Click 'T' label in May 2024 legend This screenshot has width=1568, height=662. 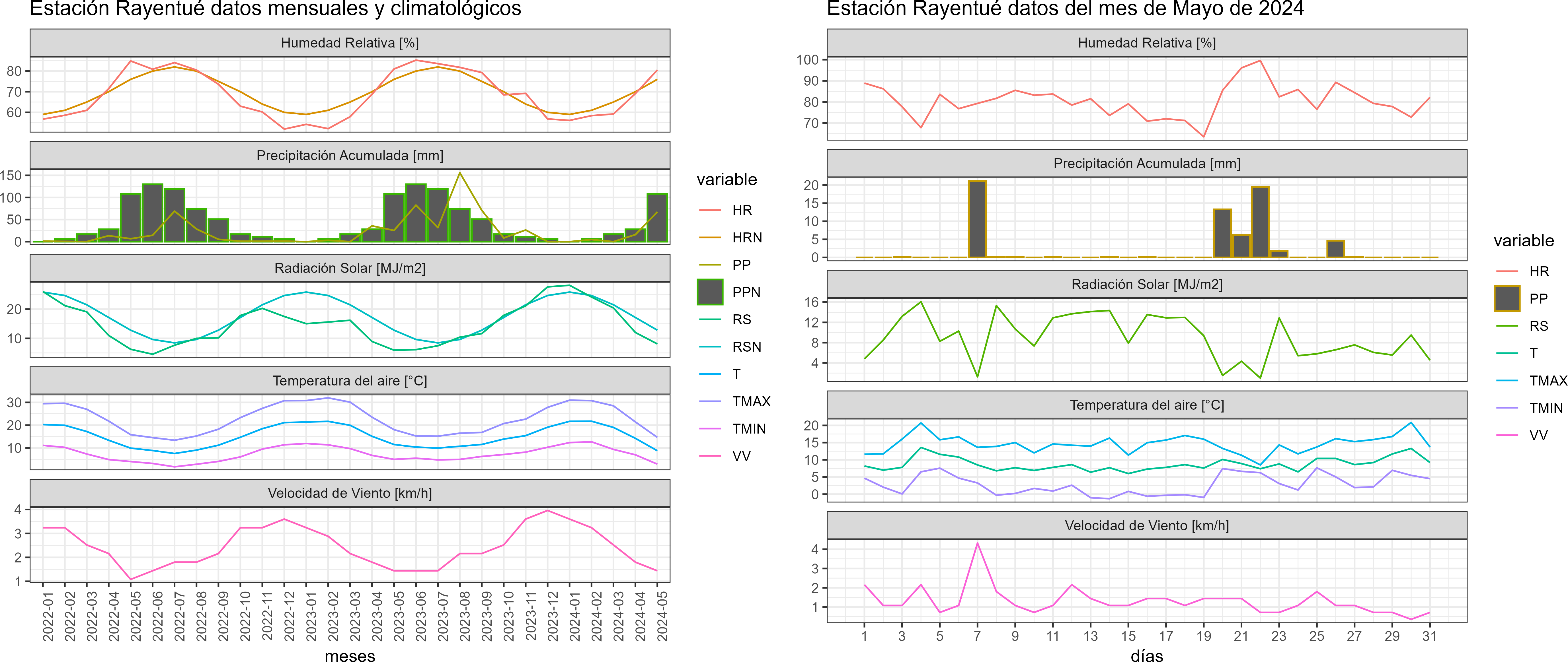pos(1533,354)
